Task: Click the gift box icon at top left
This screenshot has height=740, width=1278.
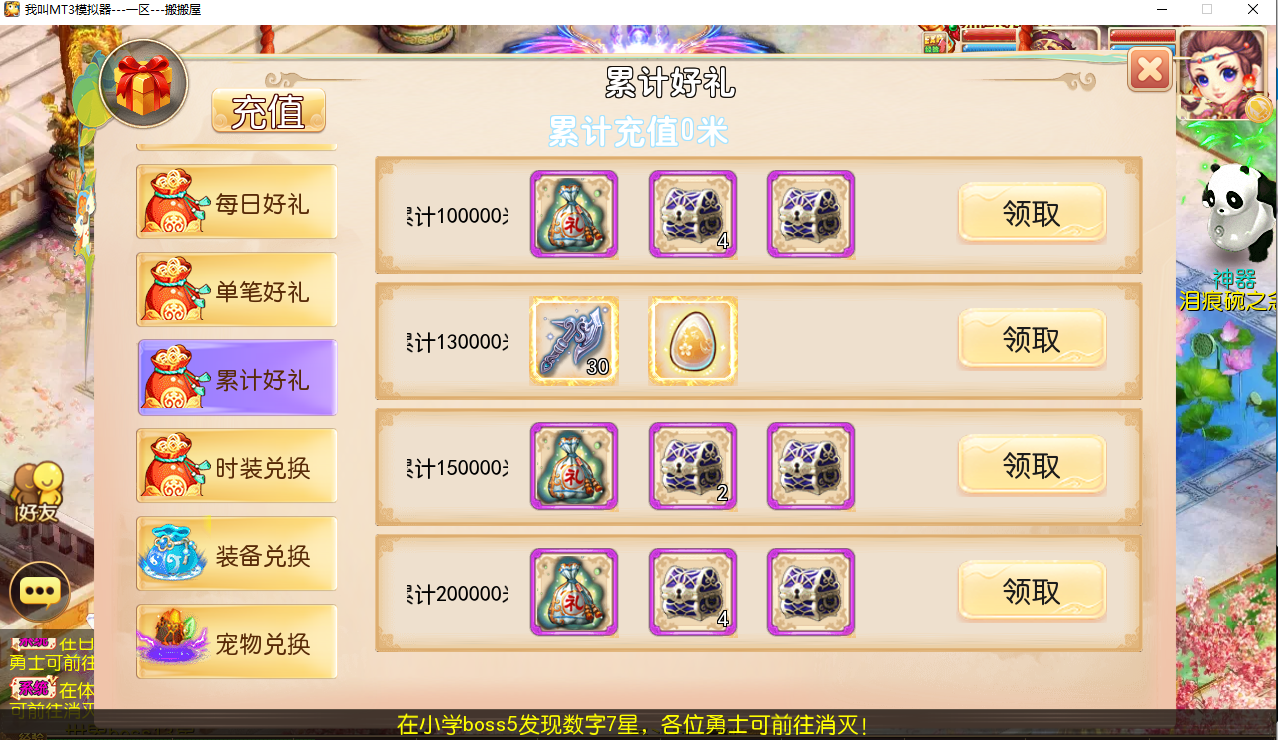Action: pos(144,84)
